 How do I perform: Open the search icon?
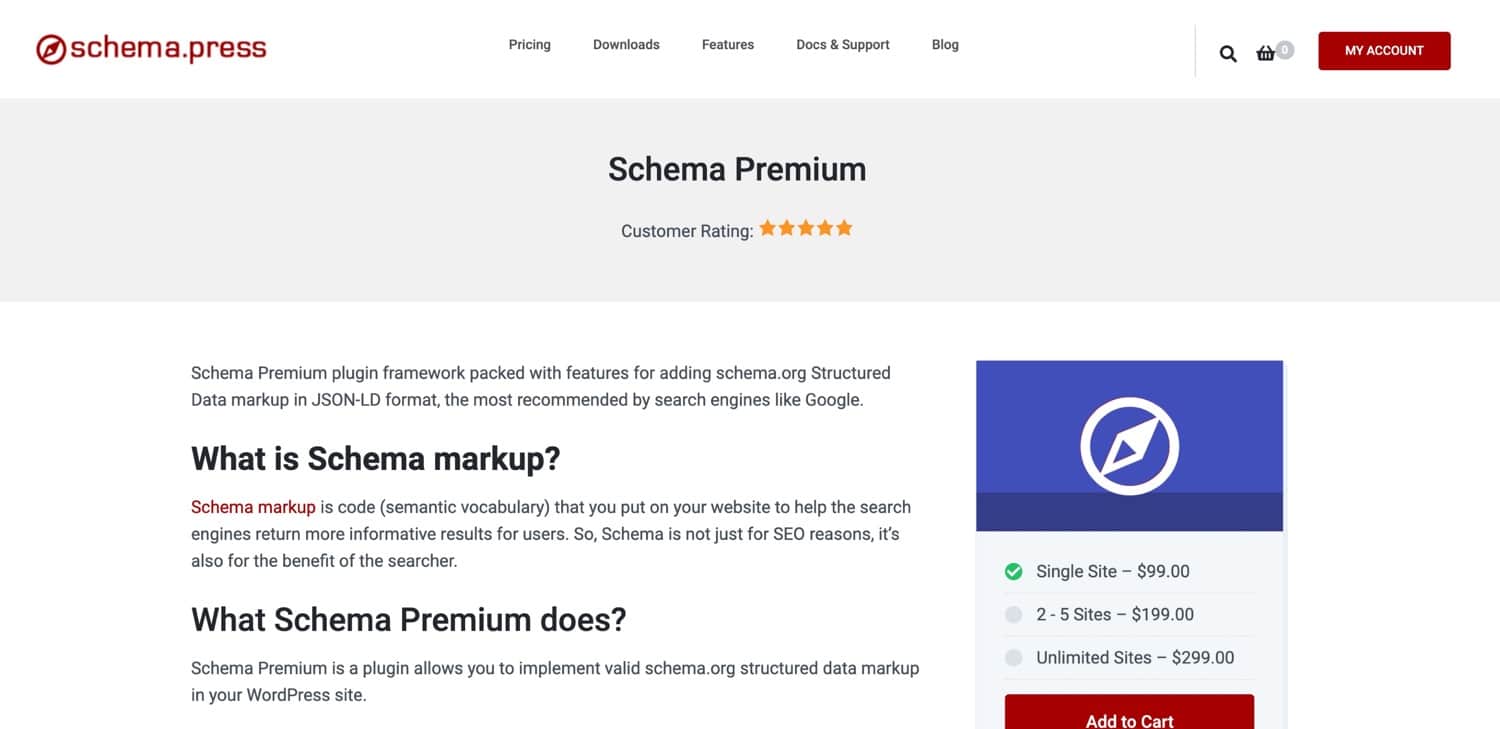tap(1227, 53)
